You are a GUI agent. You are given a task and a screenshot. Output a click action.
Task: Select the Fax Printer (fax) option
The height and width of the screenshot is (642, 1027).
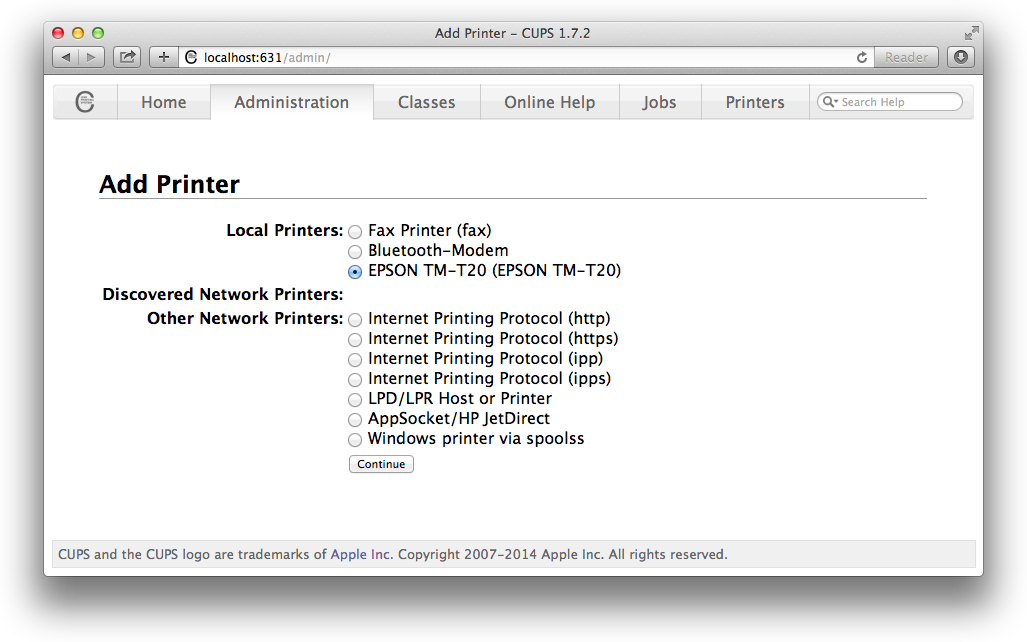(355, 232)
